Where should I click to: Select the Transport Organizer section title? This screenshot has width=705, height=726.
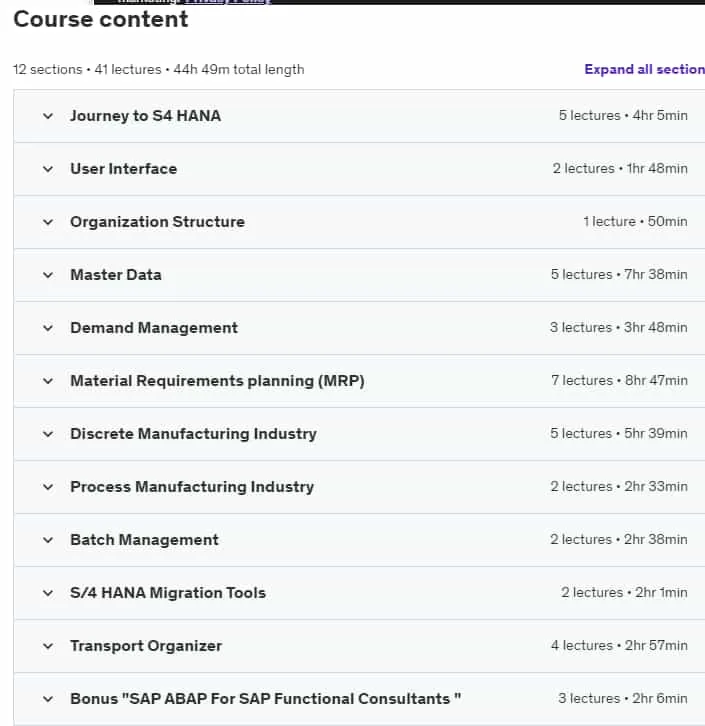click(146, 646)
